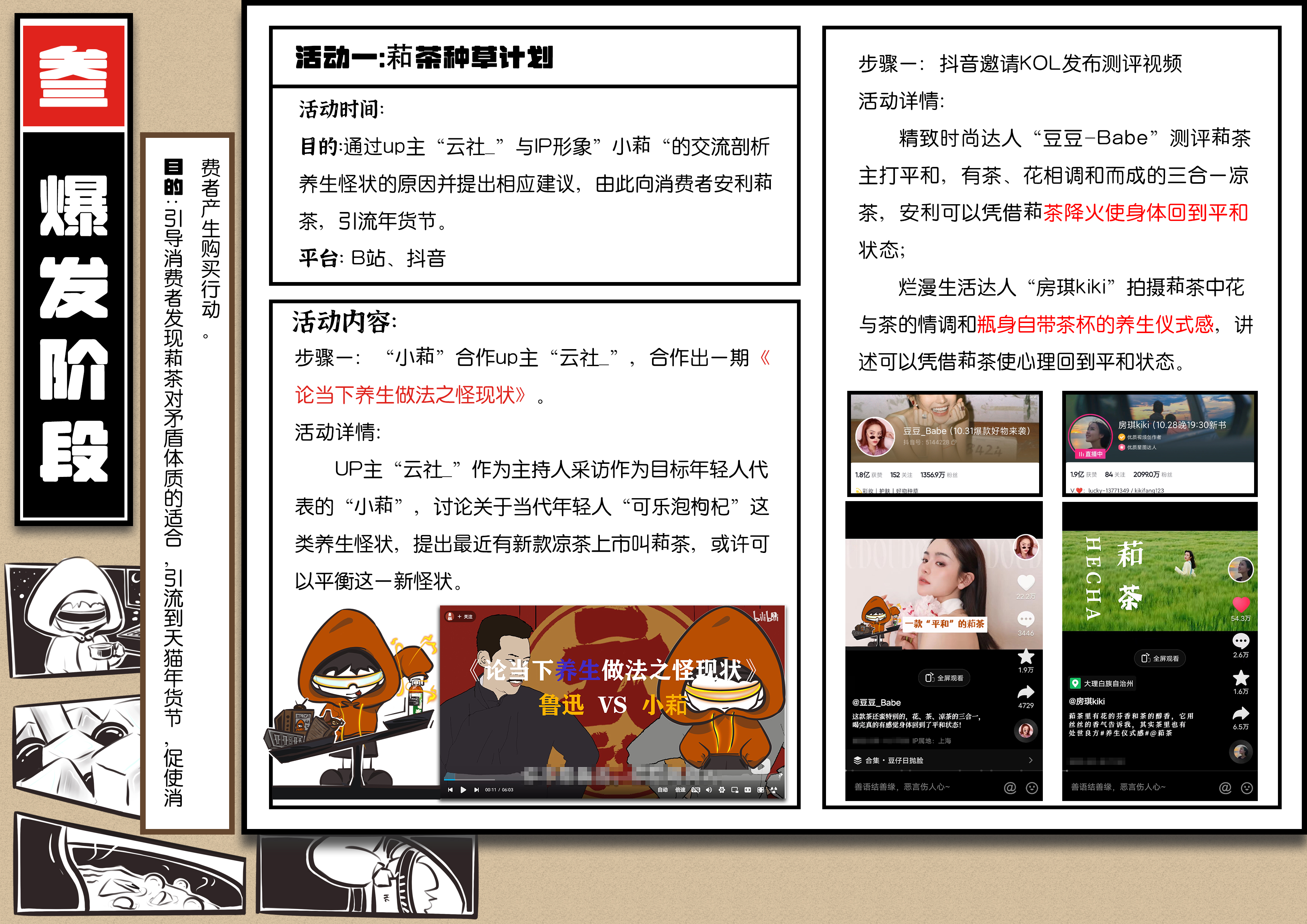
Task: Click 152 关注 on 豆豆_Babe profile
Action: coord(901,475)
